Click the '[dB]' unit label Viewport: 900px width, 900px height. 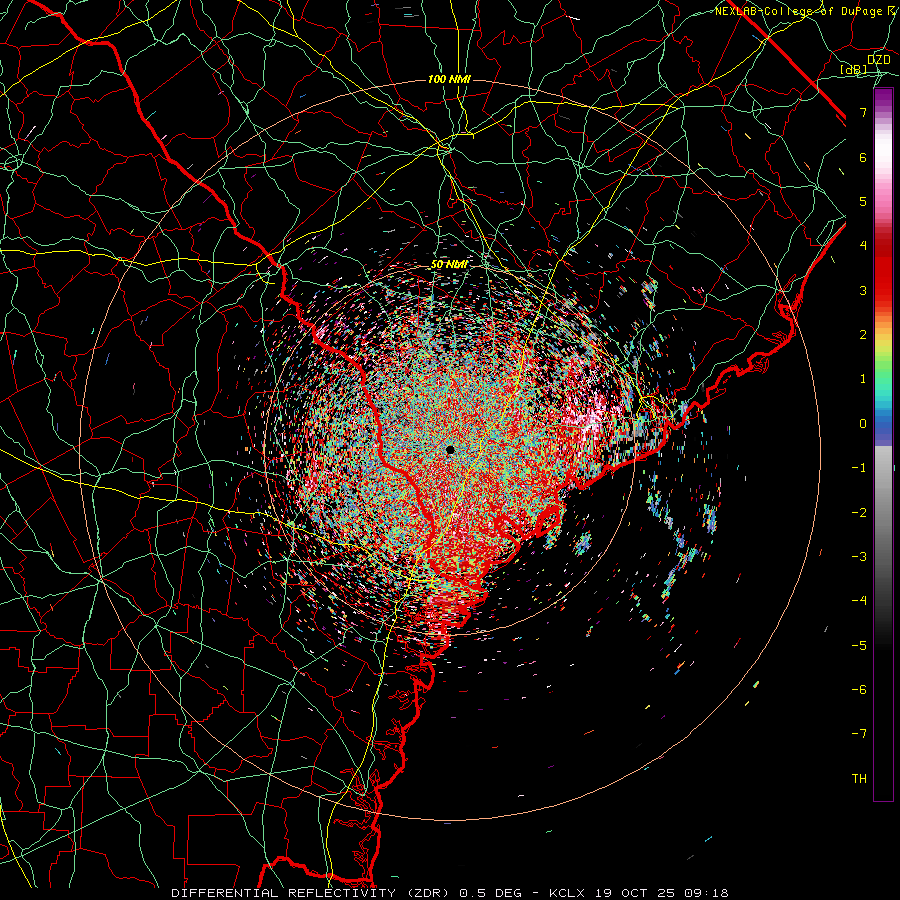point(854,70)
